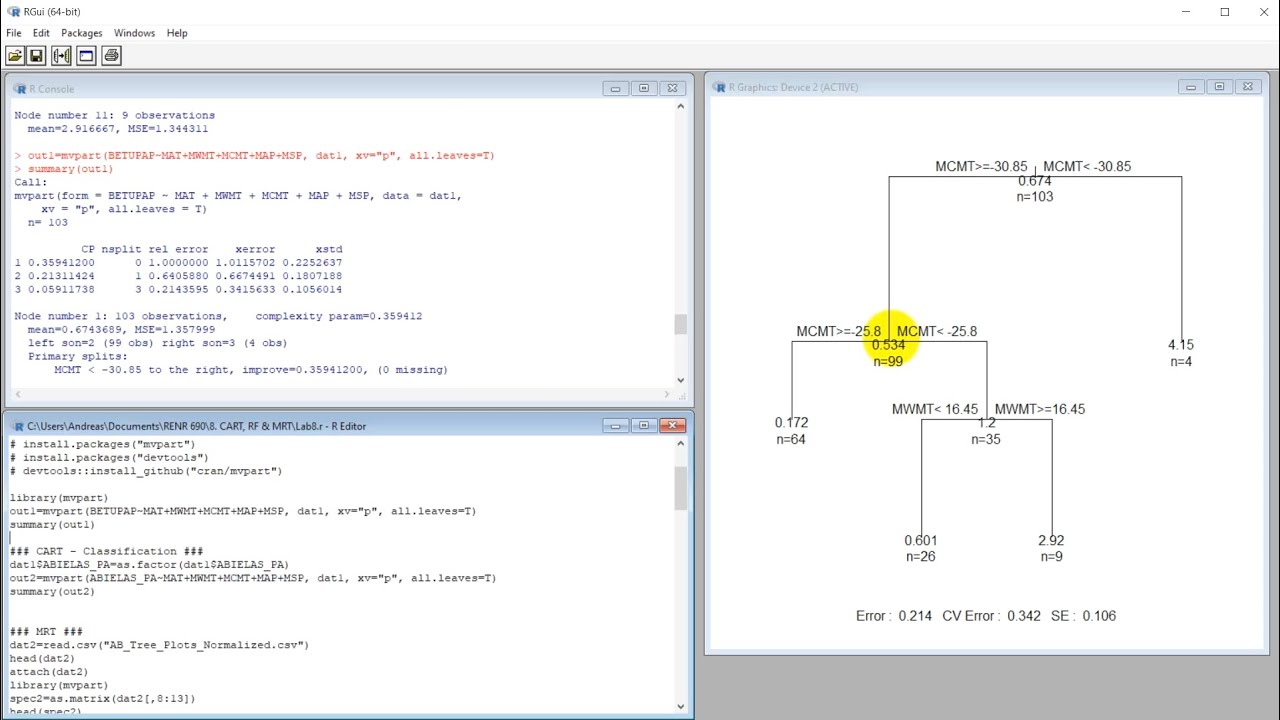Screen dimensions: 1280x720
Task: Close the R Graphics Device 2 window
Action: point(1248,87)
